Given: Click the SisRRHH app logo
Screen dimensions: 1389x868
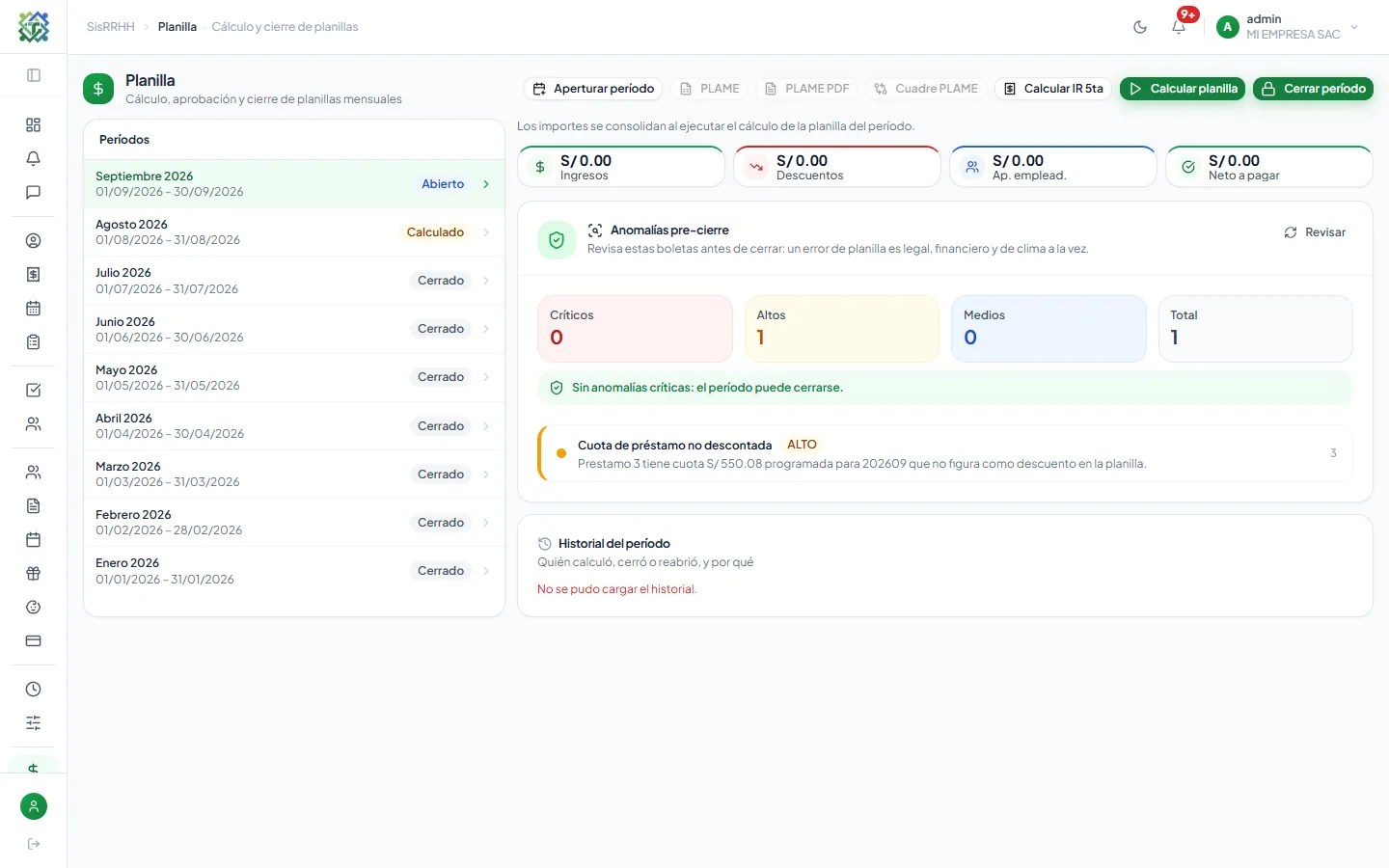Looking at the screenshot, I should pos(34,27).
